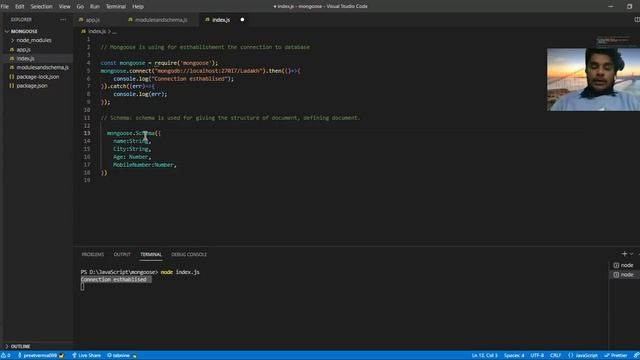640x360 pixels.
Task: Select the second node terminal instance
Action: coord(624,275)
